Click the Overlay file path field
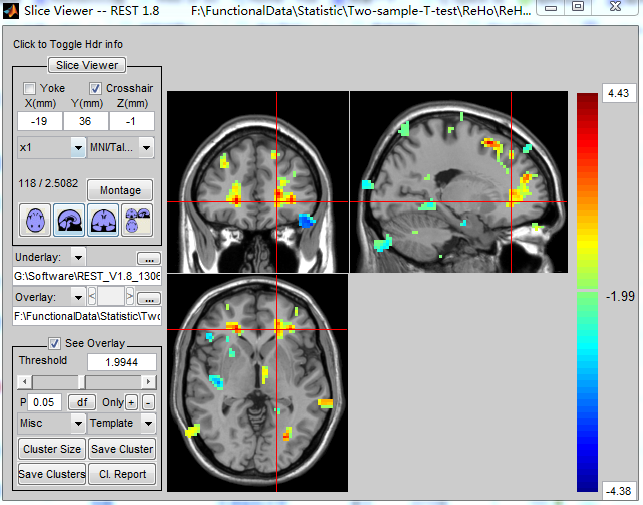643x505 pixels. coord(87,316)
